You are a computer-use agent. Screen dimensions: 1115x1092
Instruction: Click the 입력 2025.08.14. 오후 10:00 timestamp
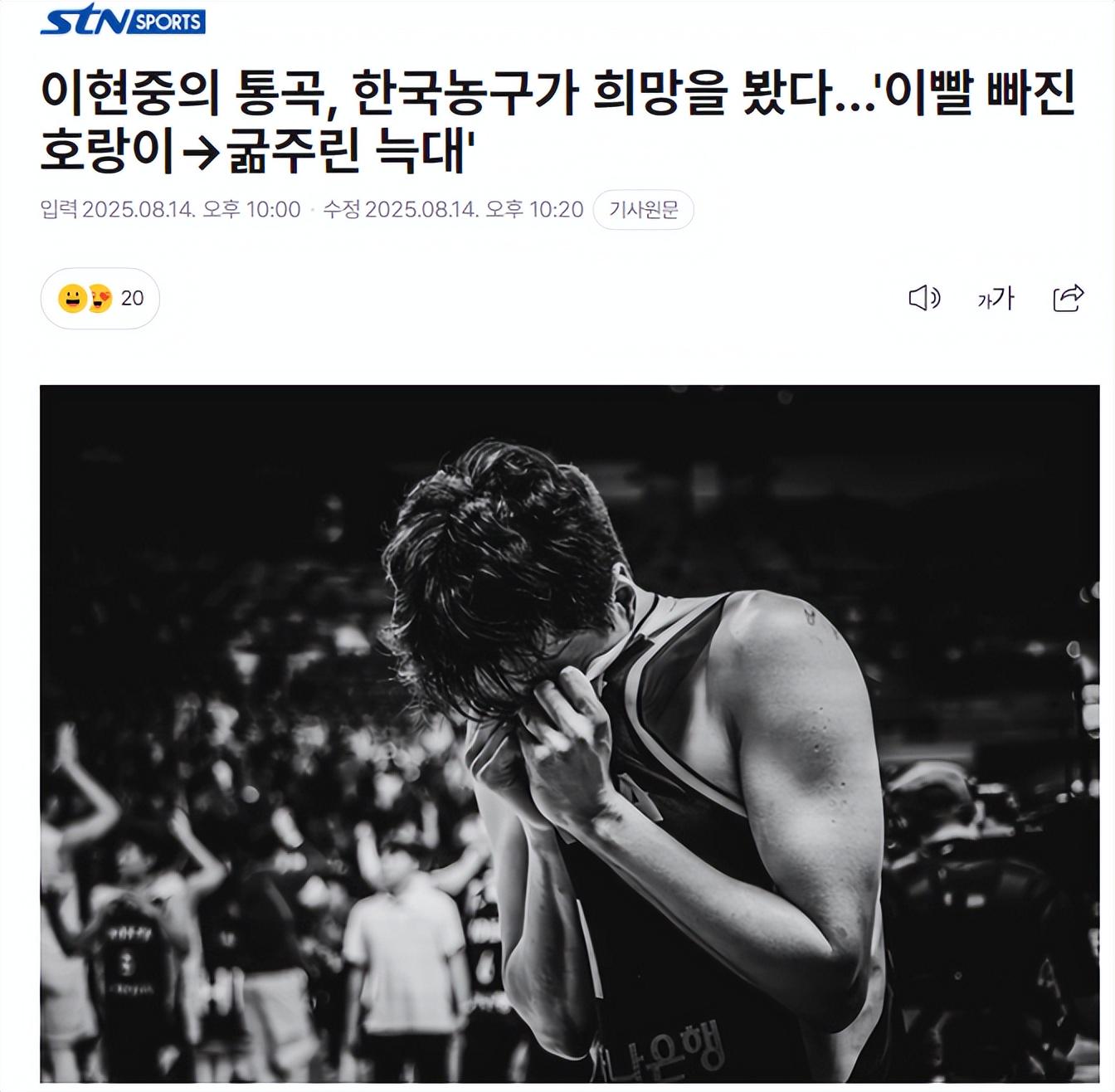coord(170,209)
